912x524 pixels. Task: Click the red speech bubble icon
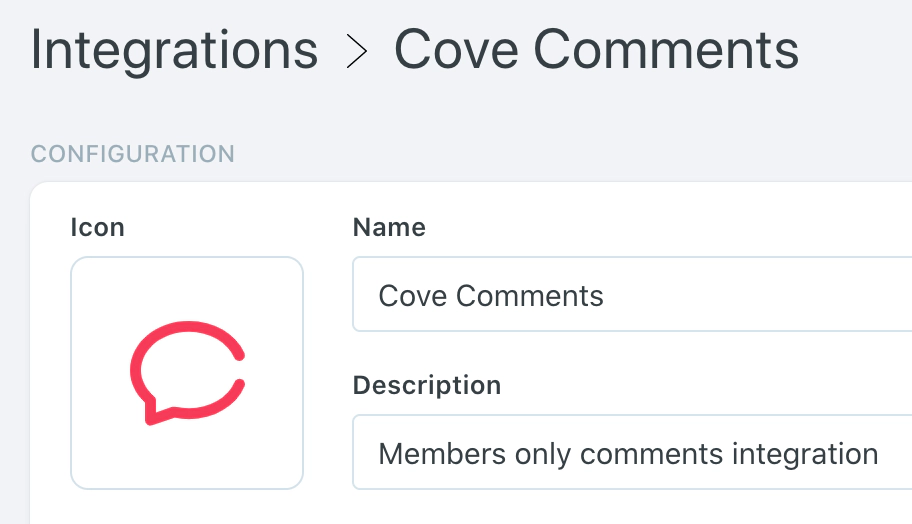coord(187,372)
